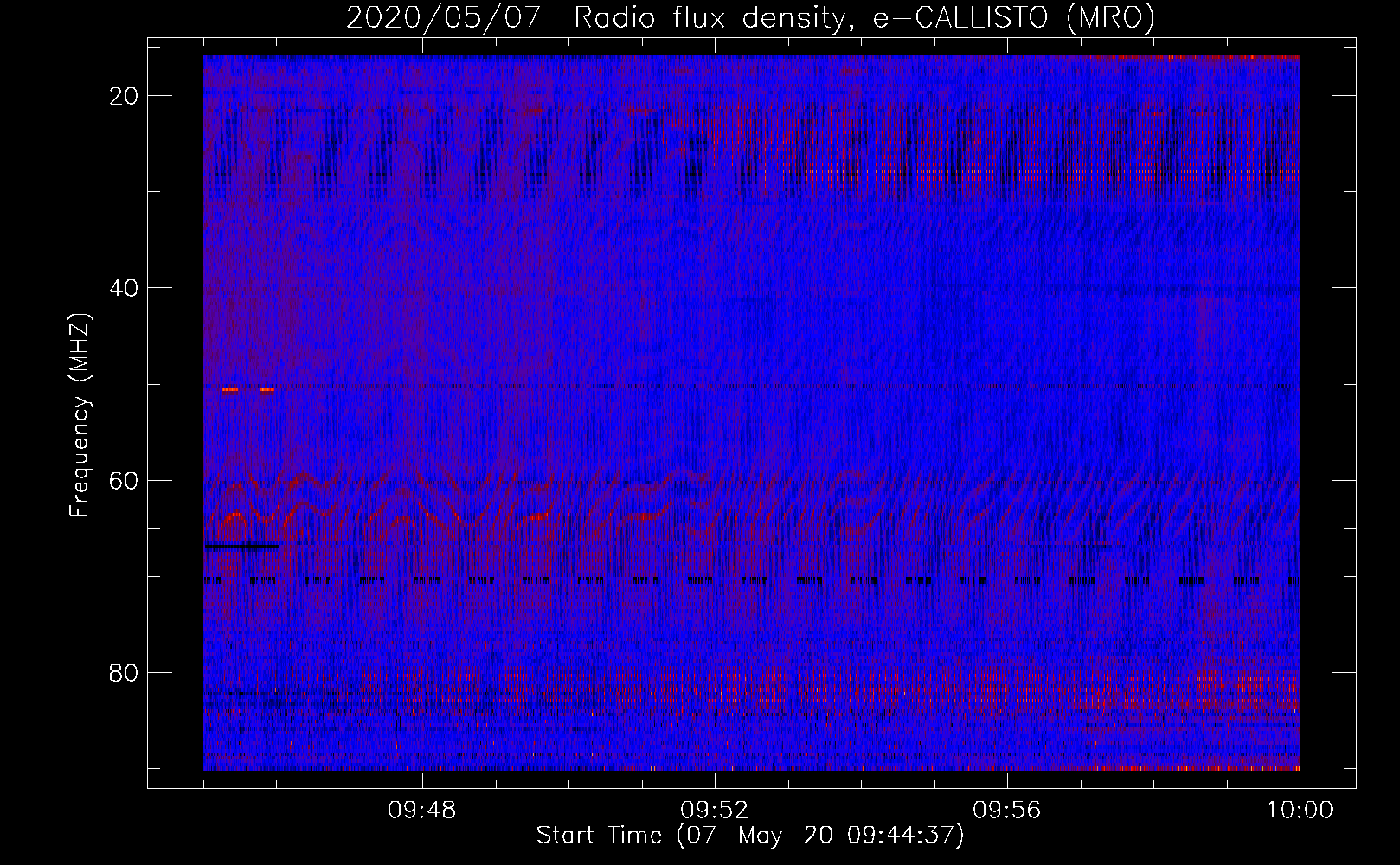Click the 40 MHz frequency tick label
The height and width of the screenshot is (865, 1400).
[x=125, y=287]
